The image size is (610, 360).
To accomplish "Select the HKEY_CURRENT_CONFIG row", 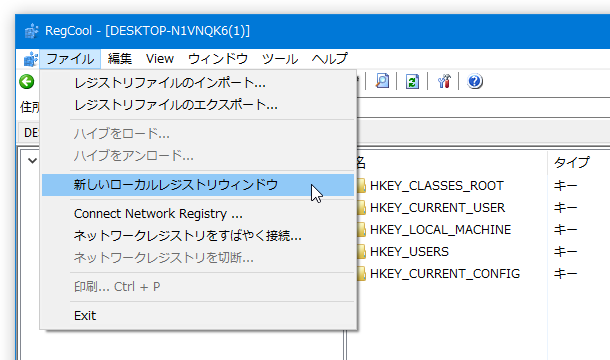I will pyautogui.click(x=445, y=274).
